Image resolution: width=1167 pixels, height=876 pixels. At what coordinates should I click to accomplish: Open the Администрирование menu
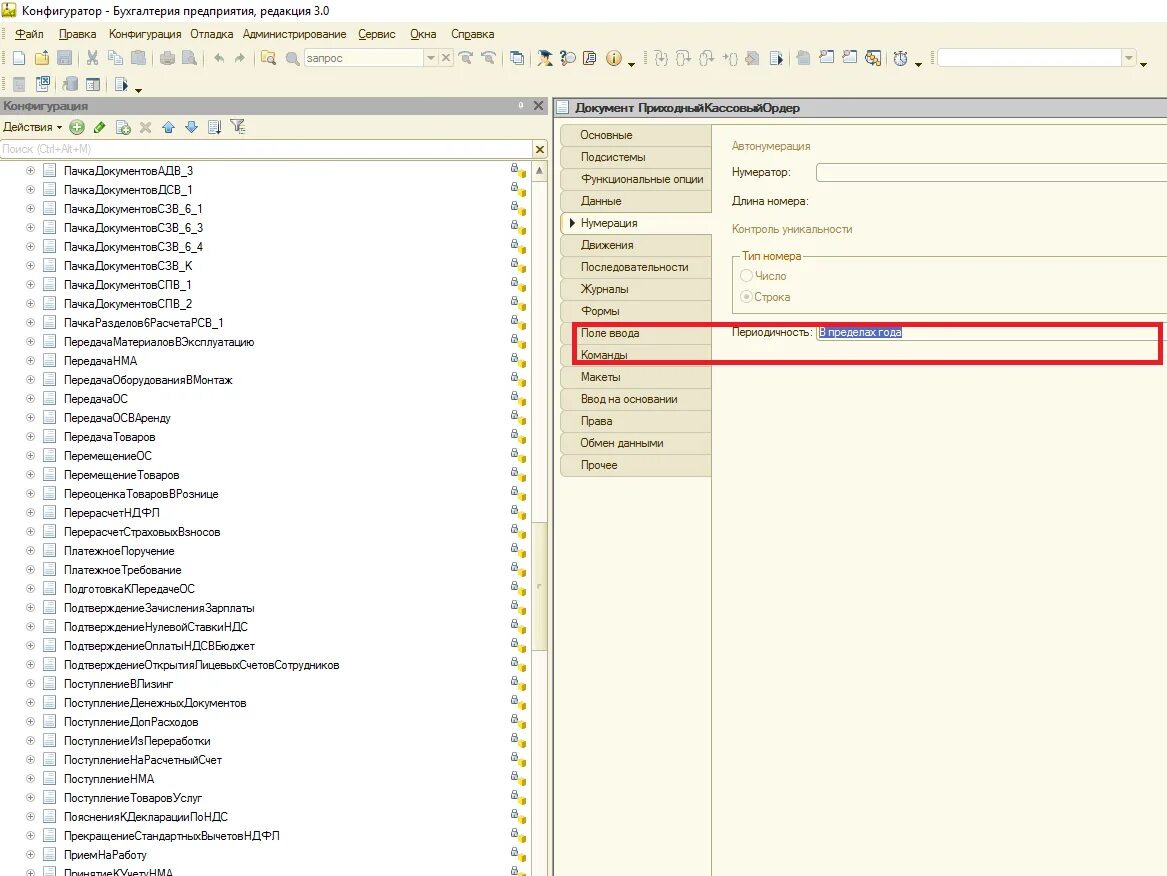(294, 34)
